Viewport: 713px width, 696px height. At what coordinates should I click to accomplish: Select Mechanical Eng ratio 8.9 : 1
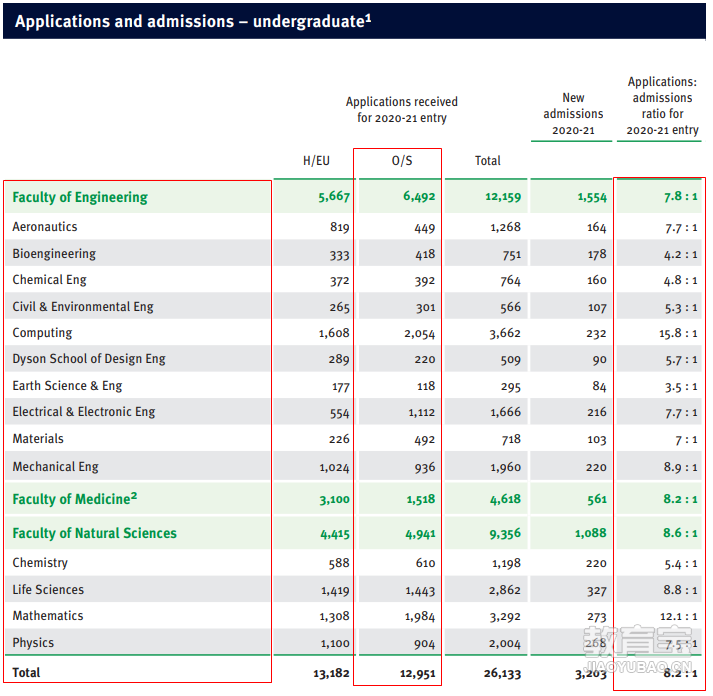coord(680,467)
